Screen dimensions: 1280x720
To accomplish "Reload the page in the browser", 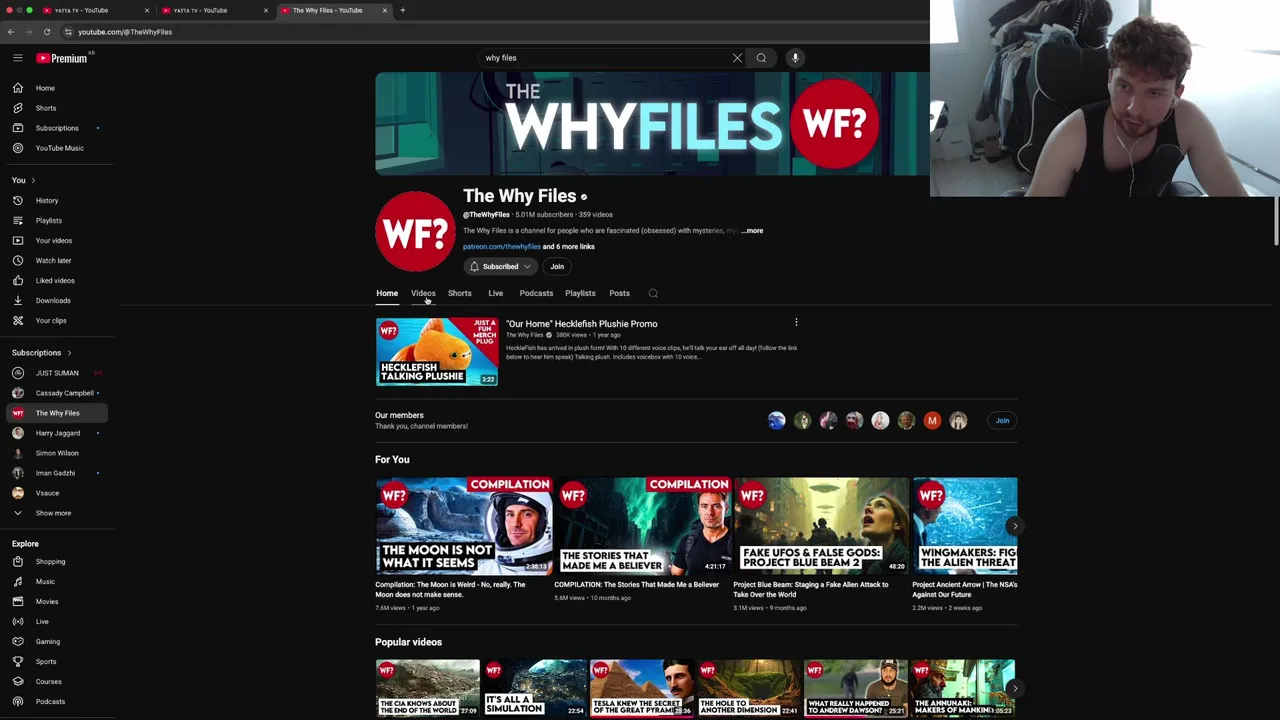I will click(x=46, y=32).
